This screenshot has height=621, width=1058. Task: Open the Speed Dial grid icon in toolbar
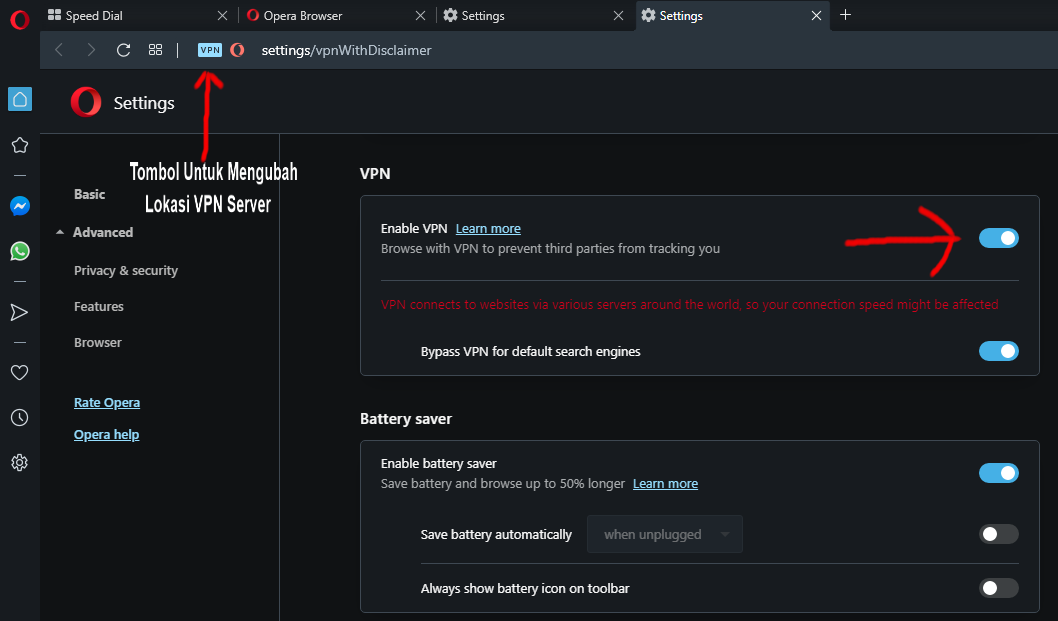pyautogui.click(x=155, y=50)
